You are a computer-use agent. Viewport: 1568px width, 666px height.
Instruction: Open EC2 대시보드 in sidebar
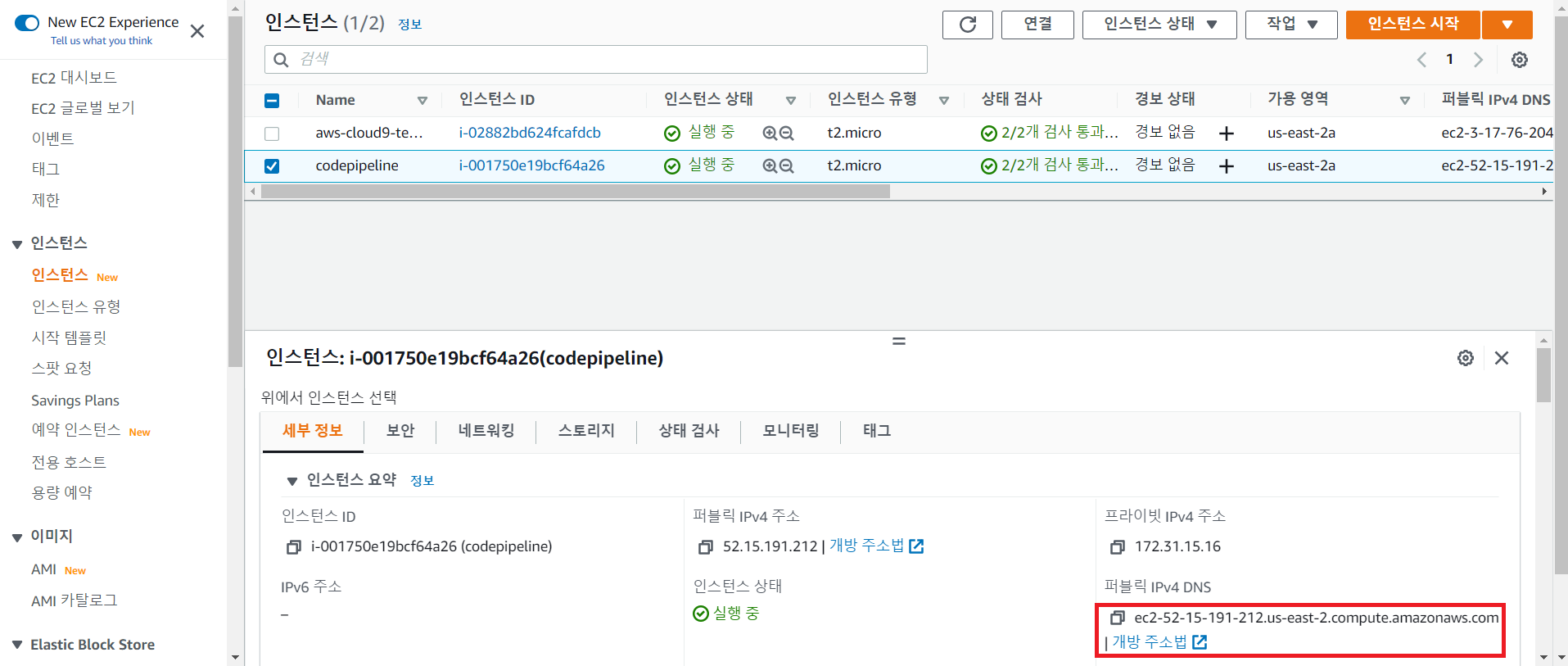point(74,78)
